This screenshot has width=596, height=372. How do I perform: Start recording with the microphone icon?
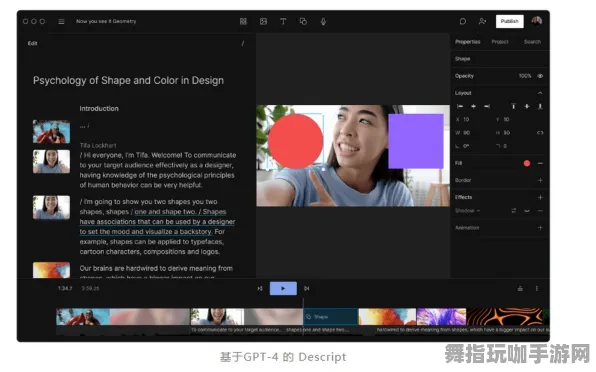(x=323, y=21)
